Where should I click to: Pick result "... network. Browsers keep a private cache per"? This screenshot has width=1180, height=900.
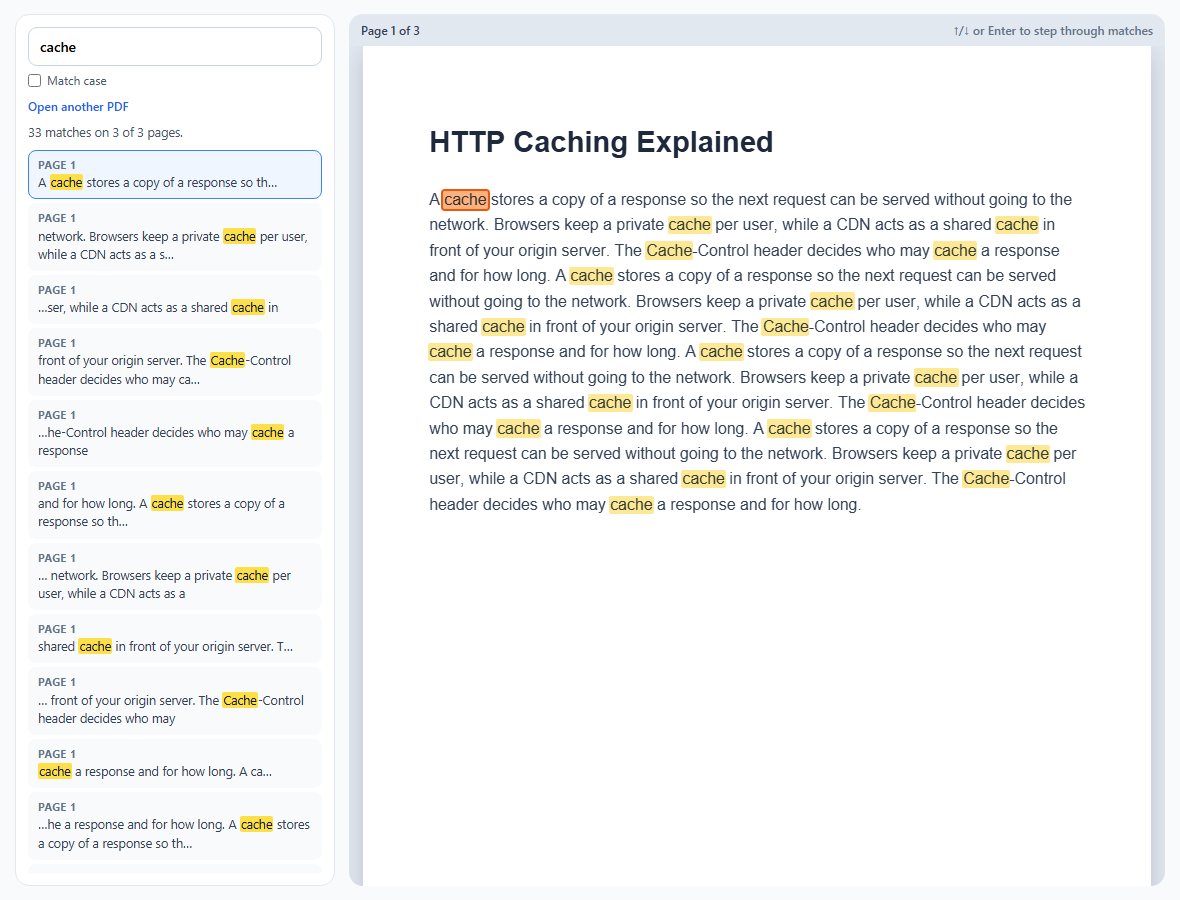175,576
